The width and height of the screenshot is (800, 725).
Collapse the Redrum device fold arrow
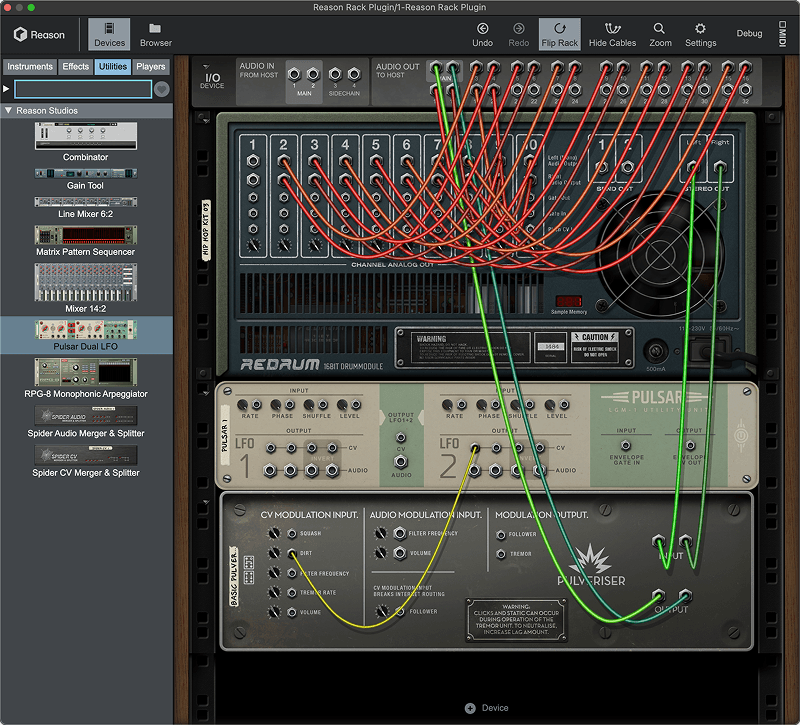tap(206, 121)
